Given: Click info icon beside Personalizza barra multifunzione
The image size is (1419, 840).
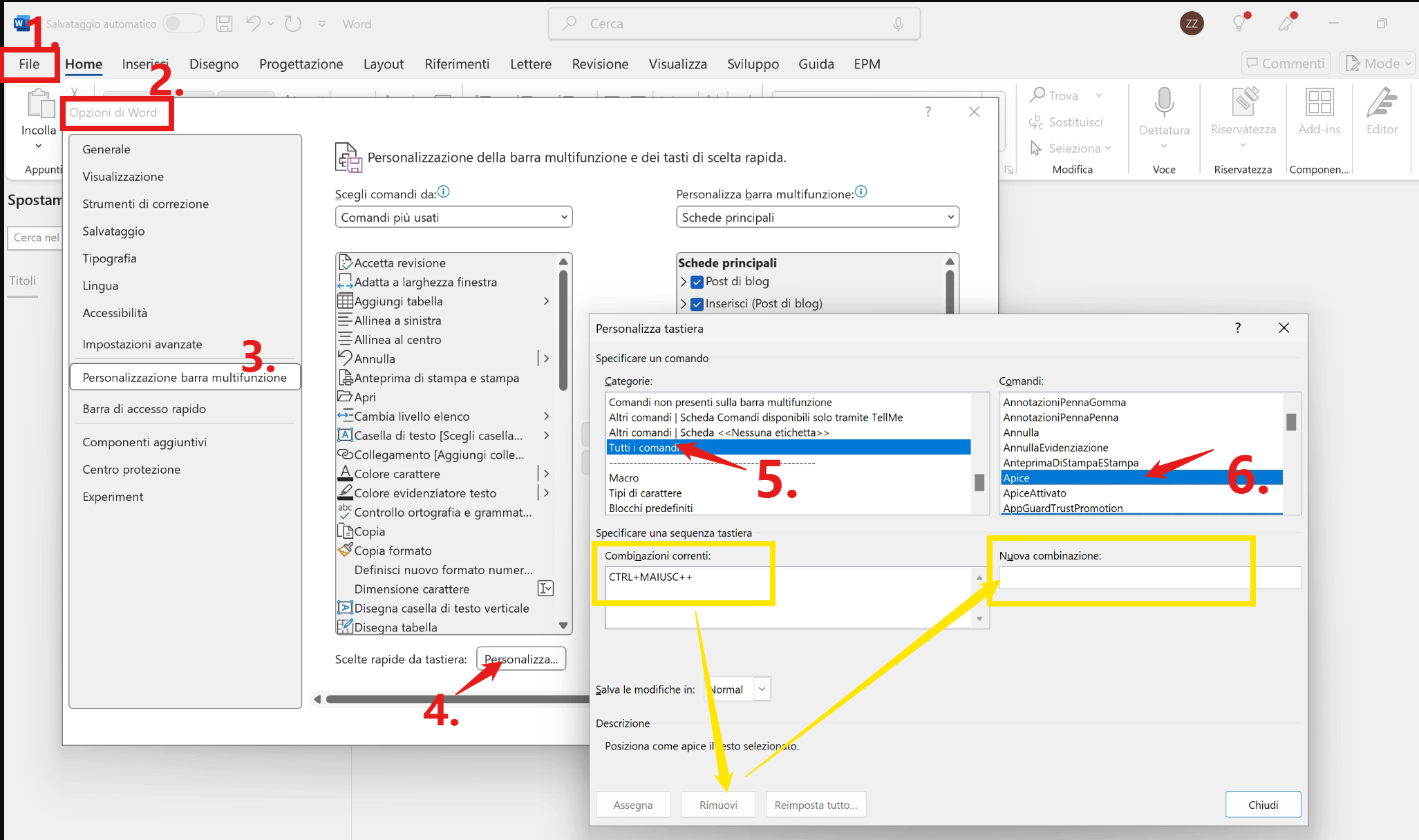Looking at the screenshot, I should tap(861, 192).
